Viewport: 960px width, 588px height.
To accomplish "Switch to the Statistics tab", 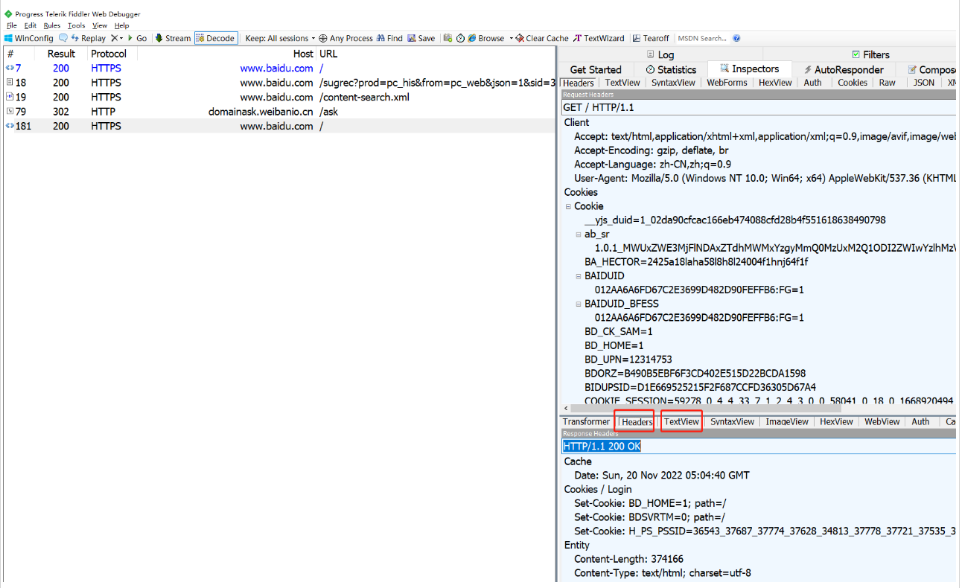I will 671,70.
